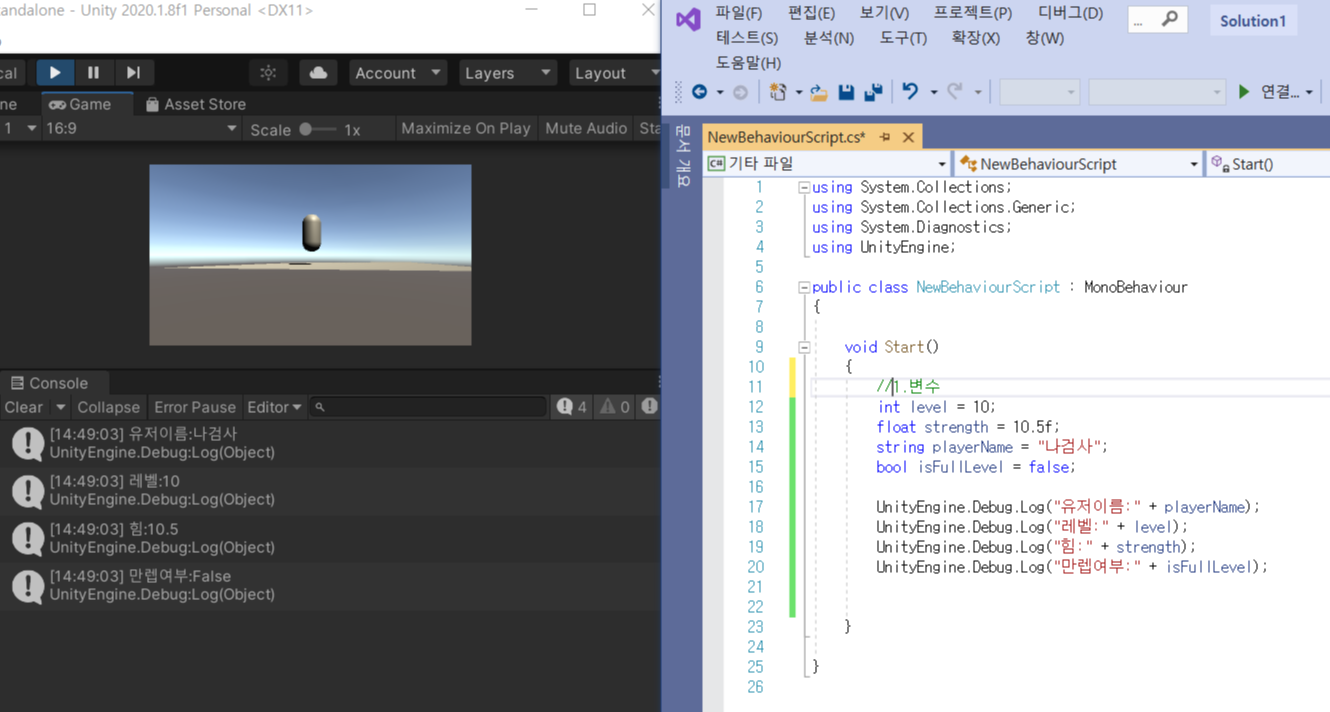
Task: Switch to the Asset Store tab
Action: click(195, 104)
